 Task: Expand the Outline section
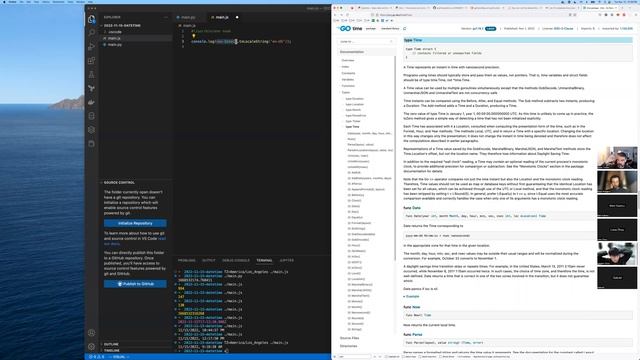[111, 344]
